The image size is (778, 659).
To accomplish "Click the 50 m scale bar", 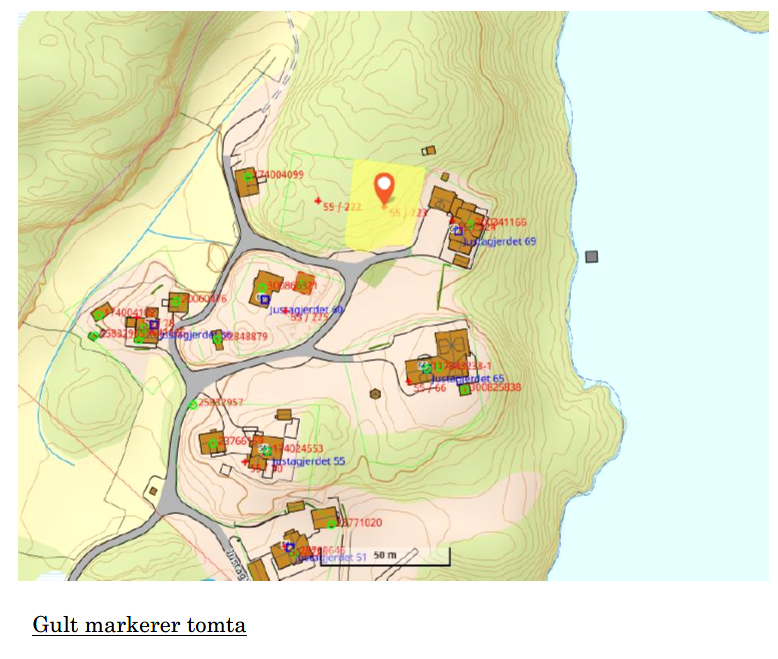I will pos(385,557).
